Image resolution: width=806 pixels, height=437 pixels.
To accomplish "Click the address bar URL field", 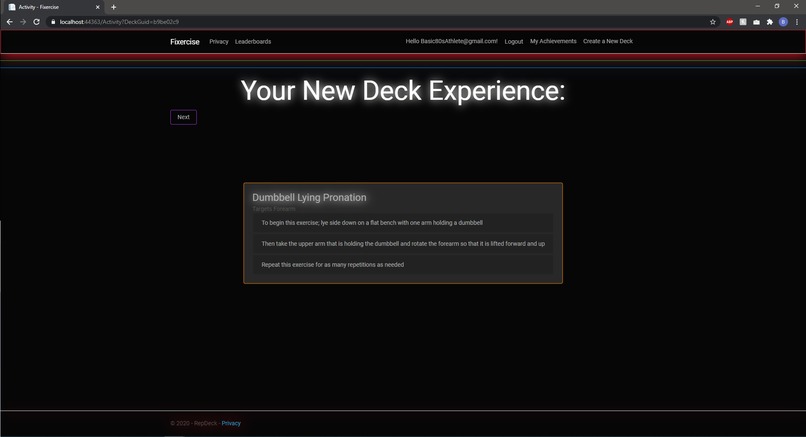I will 380,22.
